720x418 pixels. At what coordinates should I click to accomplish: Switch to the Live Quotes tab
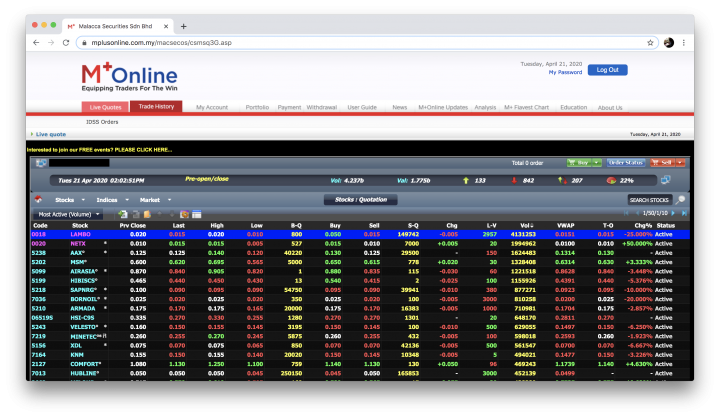tap(105, 107)
